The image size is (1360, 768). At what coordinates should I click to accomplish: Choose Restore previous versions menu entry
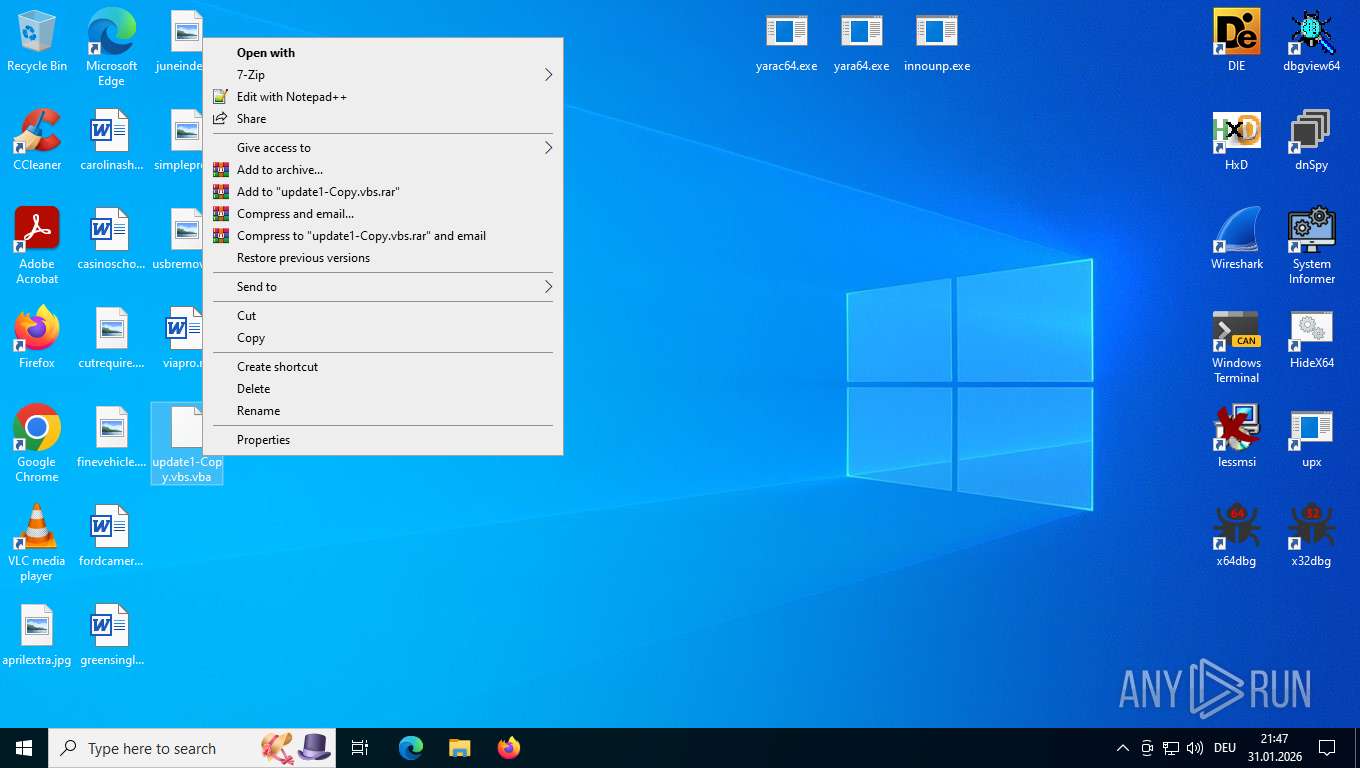tap(383, 258)
